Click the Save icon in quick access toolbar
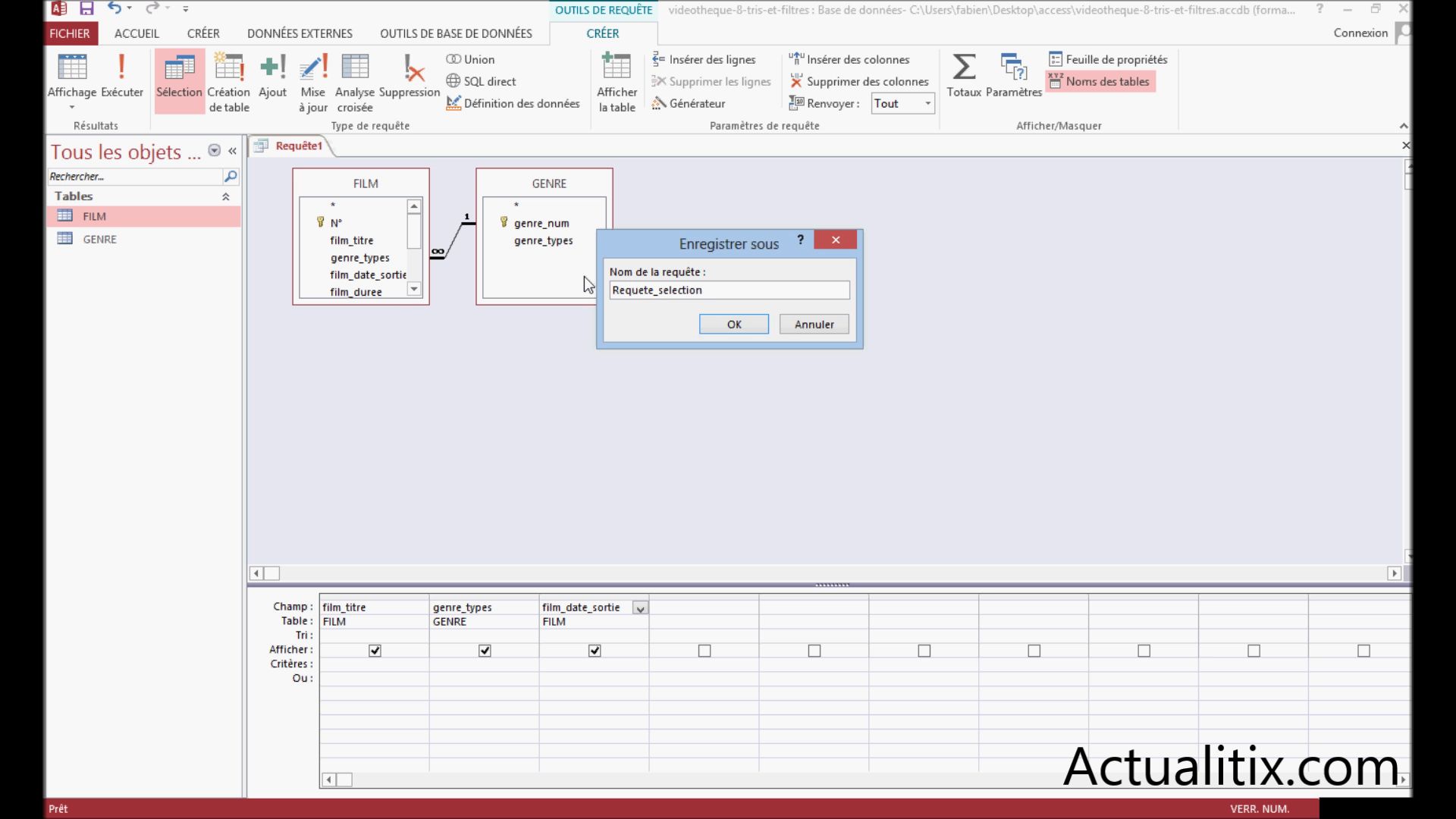This screenshot has height=819, width=1456. coord(86,9)
